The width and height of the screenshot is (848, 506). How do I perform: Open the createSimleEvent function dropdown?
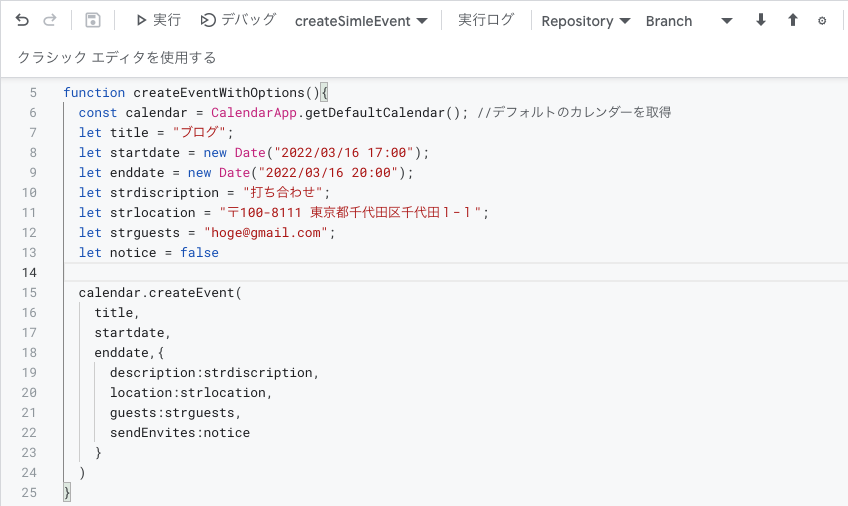pos(361,21)
